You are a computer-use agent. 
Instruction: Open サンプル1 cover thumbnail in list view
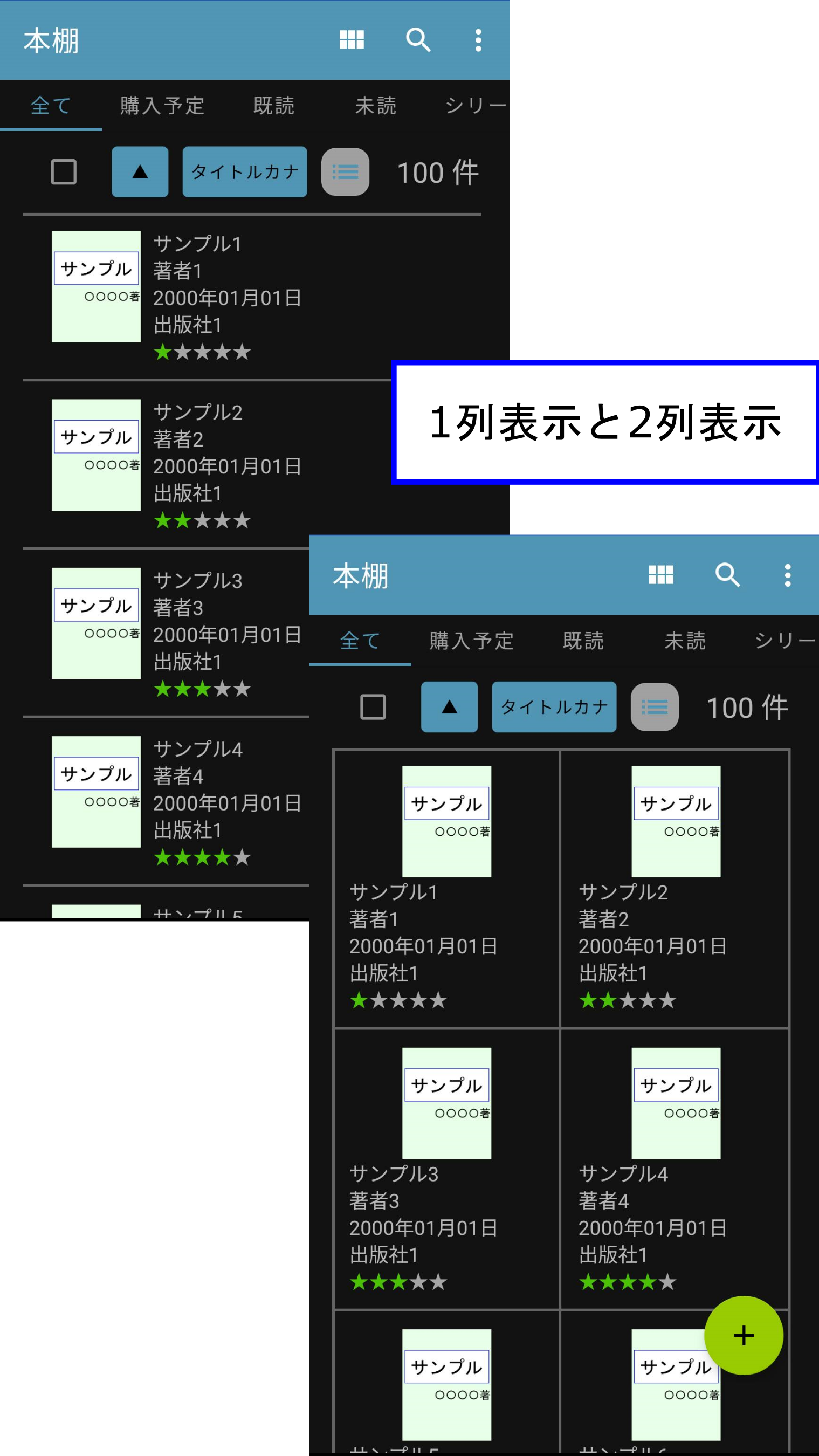[96, 286]
